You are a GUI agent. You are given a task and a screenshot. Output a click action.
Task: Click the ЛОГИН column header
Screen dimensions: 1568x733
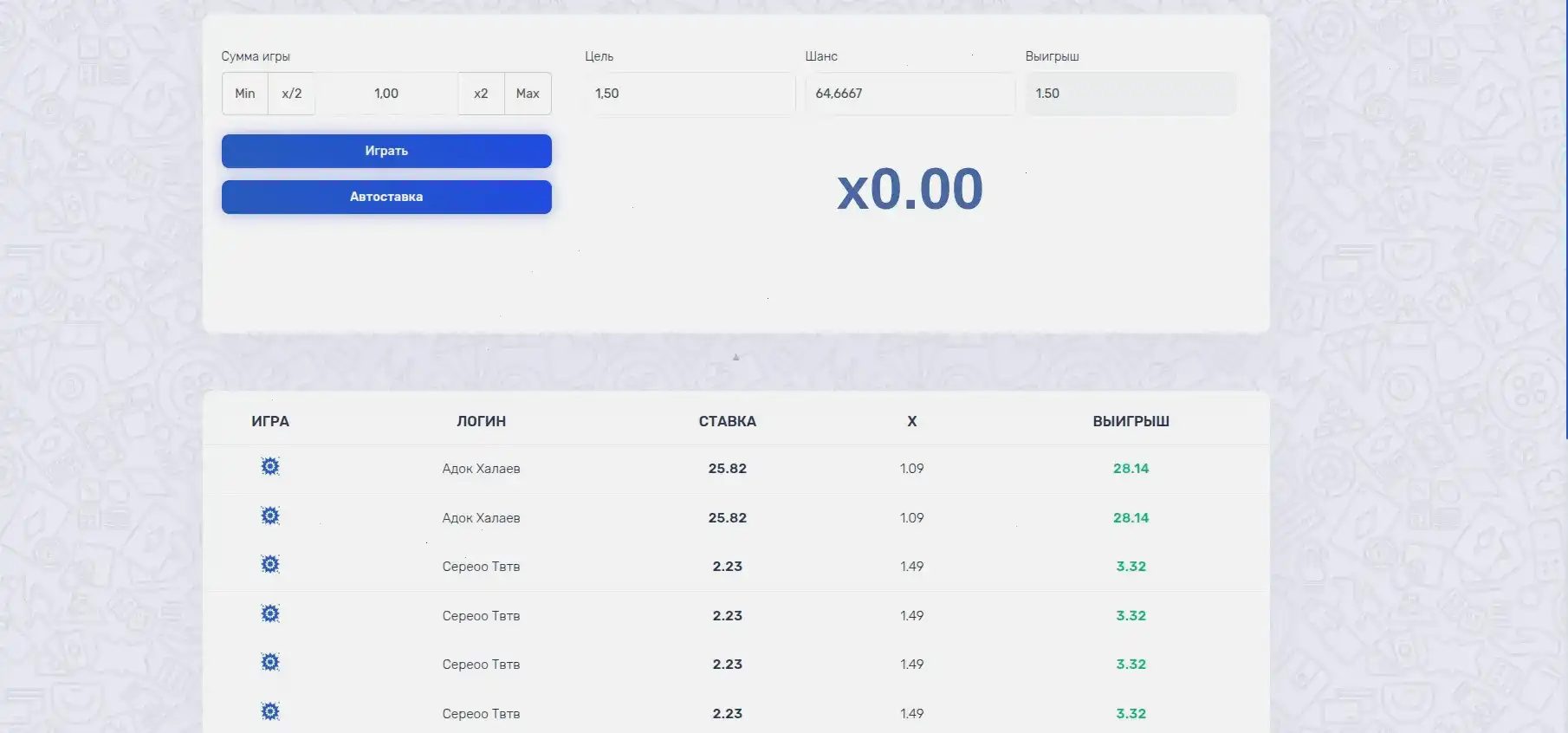(481, 421)
